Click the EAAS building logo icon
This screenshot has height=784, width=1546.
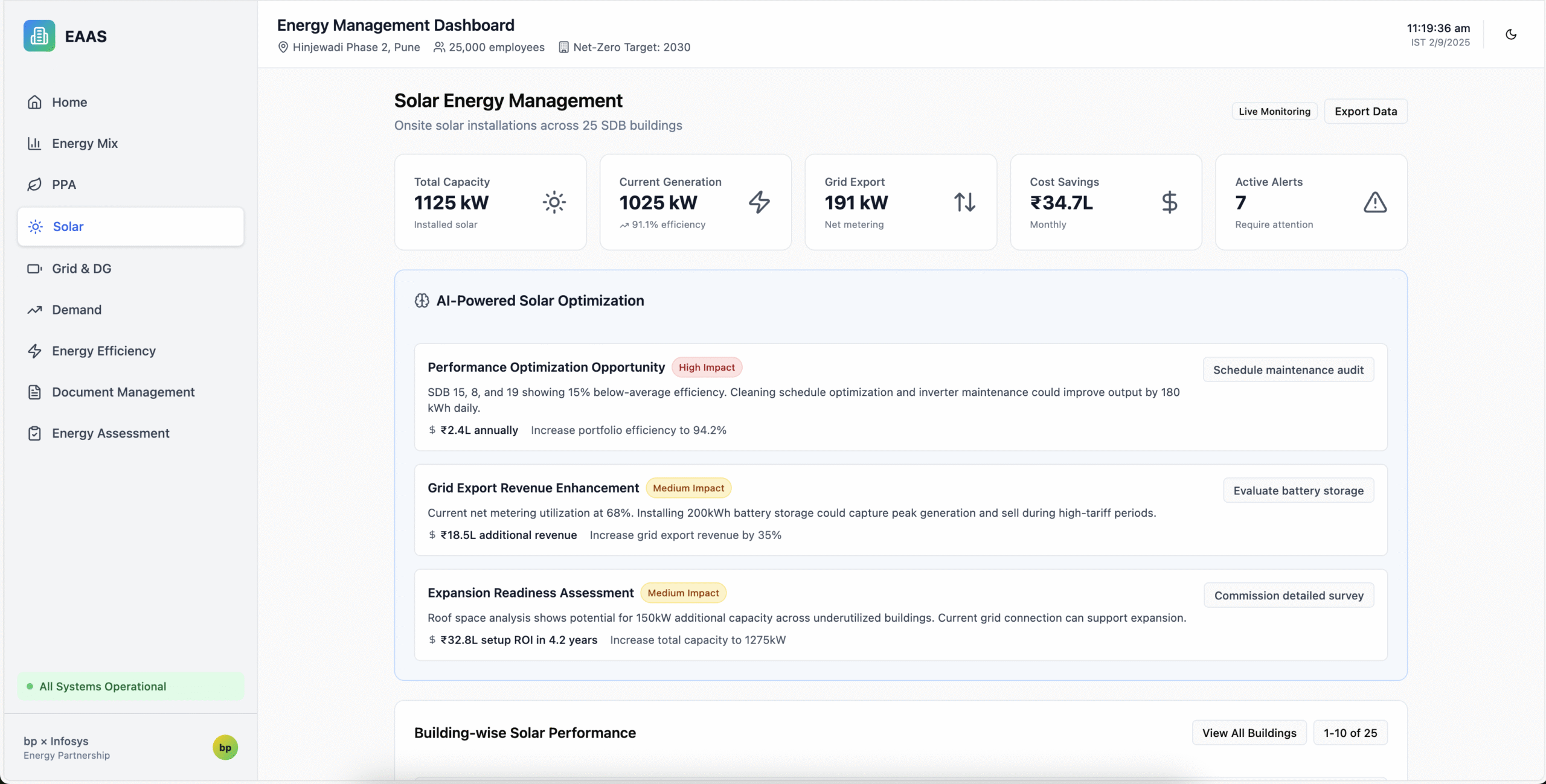(x=39, y=36)
